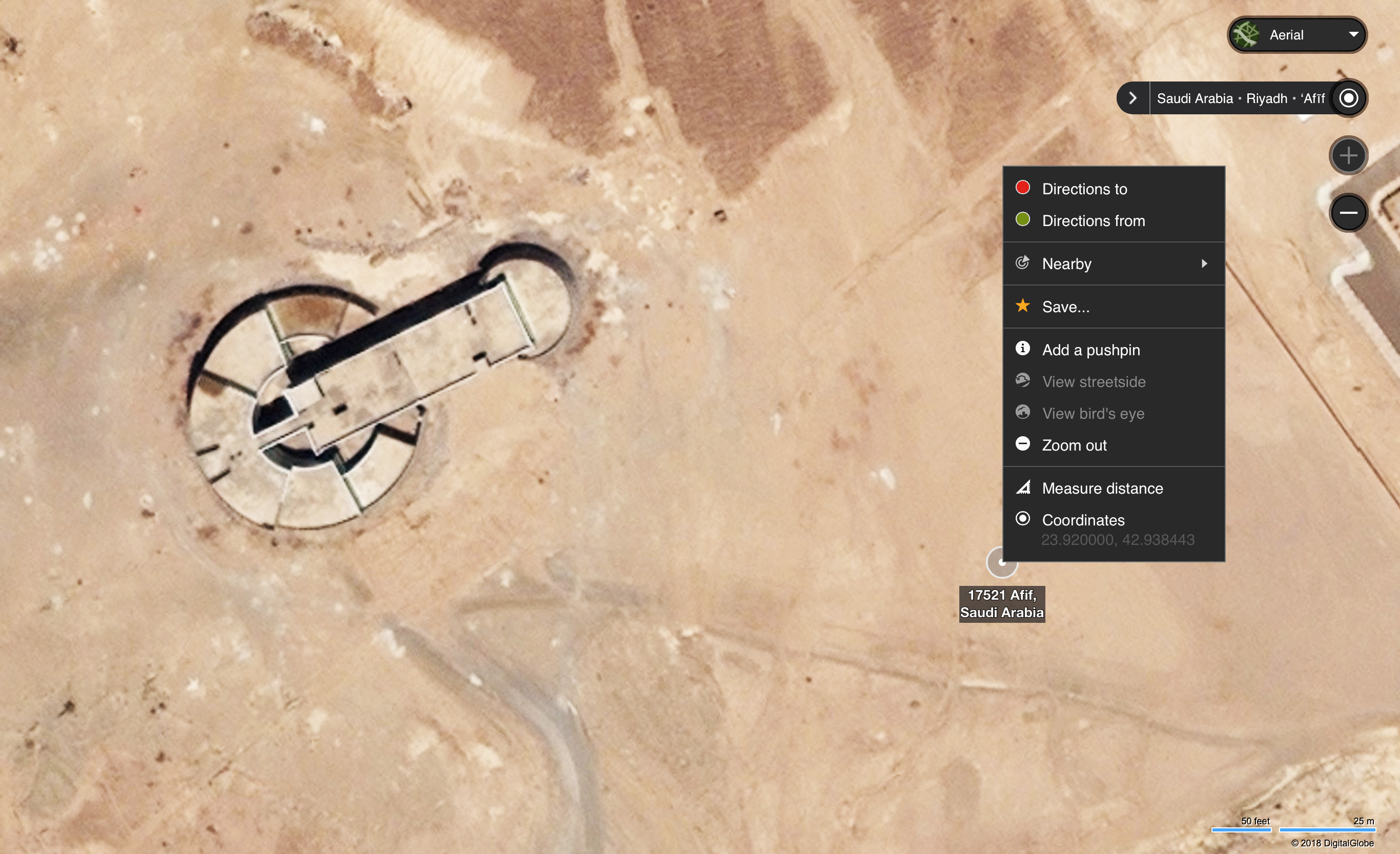Click the zoom out minus button
The height and width of the screenshot is (854, 1400).
1348,213
